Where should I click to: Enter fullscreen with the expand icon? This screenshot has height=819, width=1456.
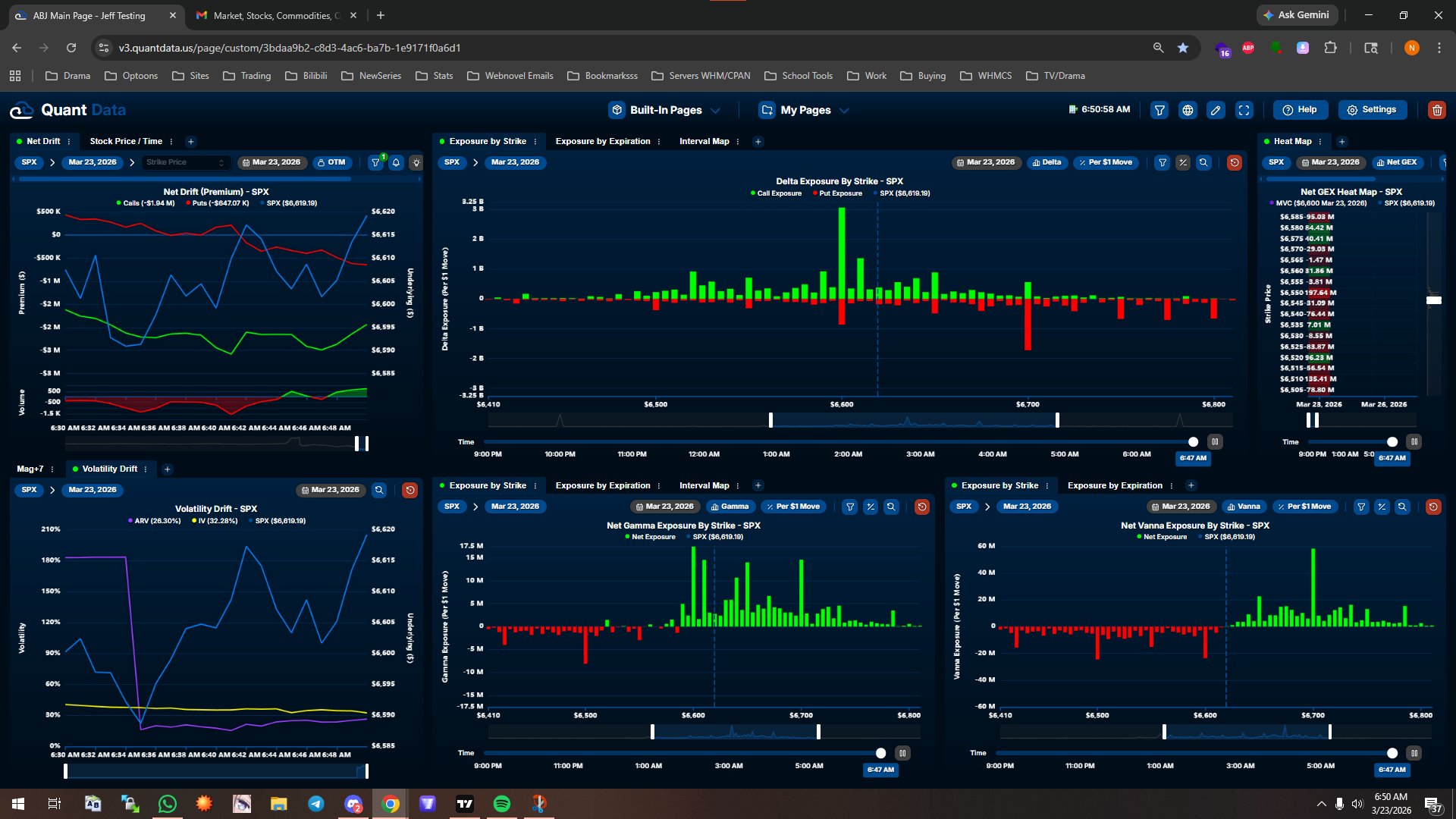[1244, 110]
